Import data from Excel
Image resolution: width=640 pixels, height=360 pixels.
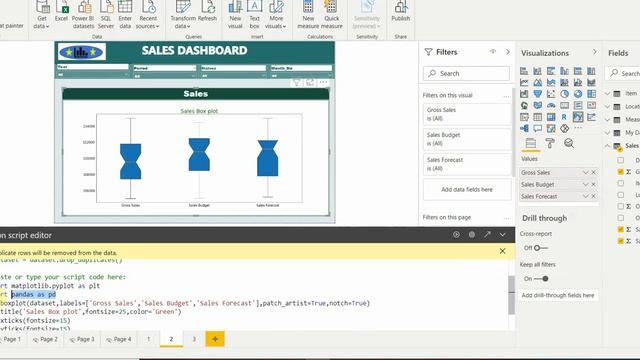pyautogui.click(x=61, y=11)
